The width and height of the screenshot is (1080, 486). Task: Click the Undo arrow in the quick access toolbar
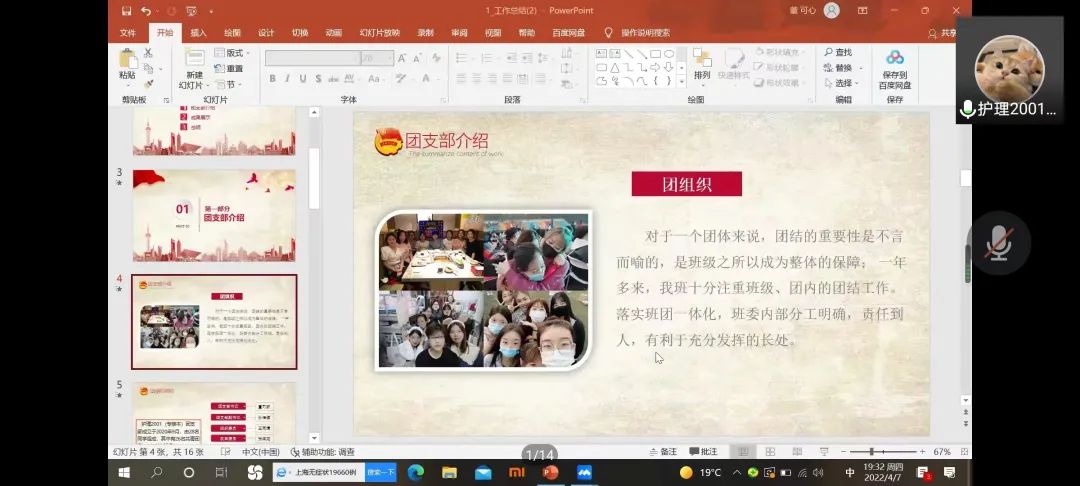pyautogui.click(x=146, y=11)
